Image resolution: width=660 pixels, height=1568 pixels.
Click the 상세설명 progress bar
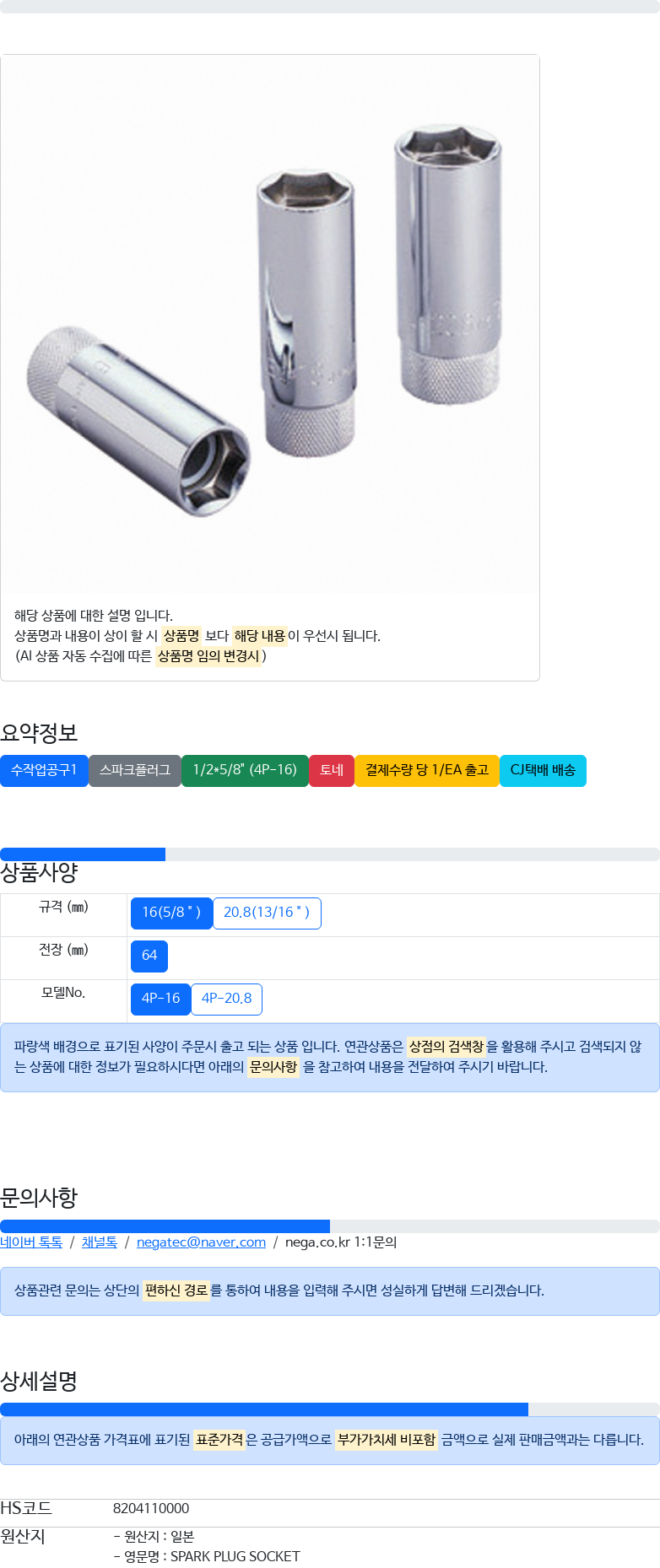pos(330,1409)
